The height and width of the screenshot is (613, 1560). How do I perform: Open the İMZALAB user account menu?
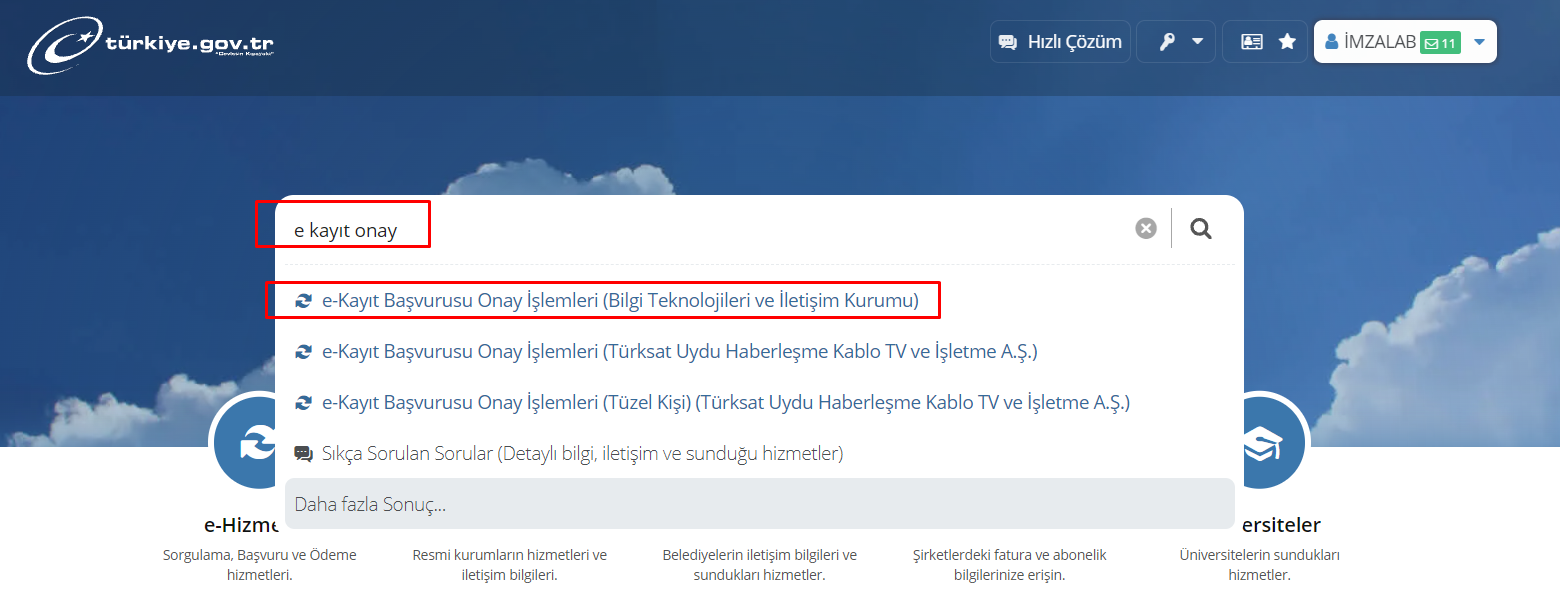point(1405,42)
